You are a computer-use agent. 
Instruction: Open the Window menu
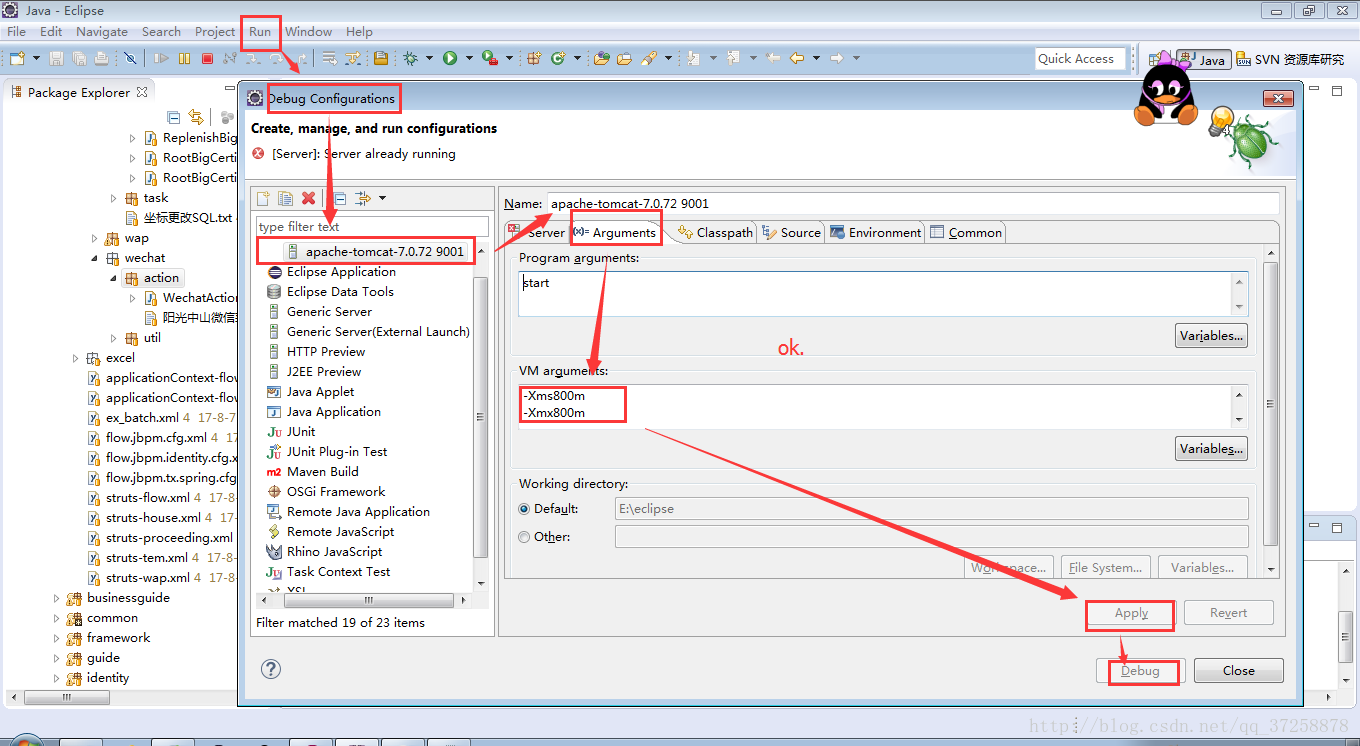(x=308, y=32)
